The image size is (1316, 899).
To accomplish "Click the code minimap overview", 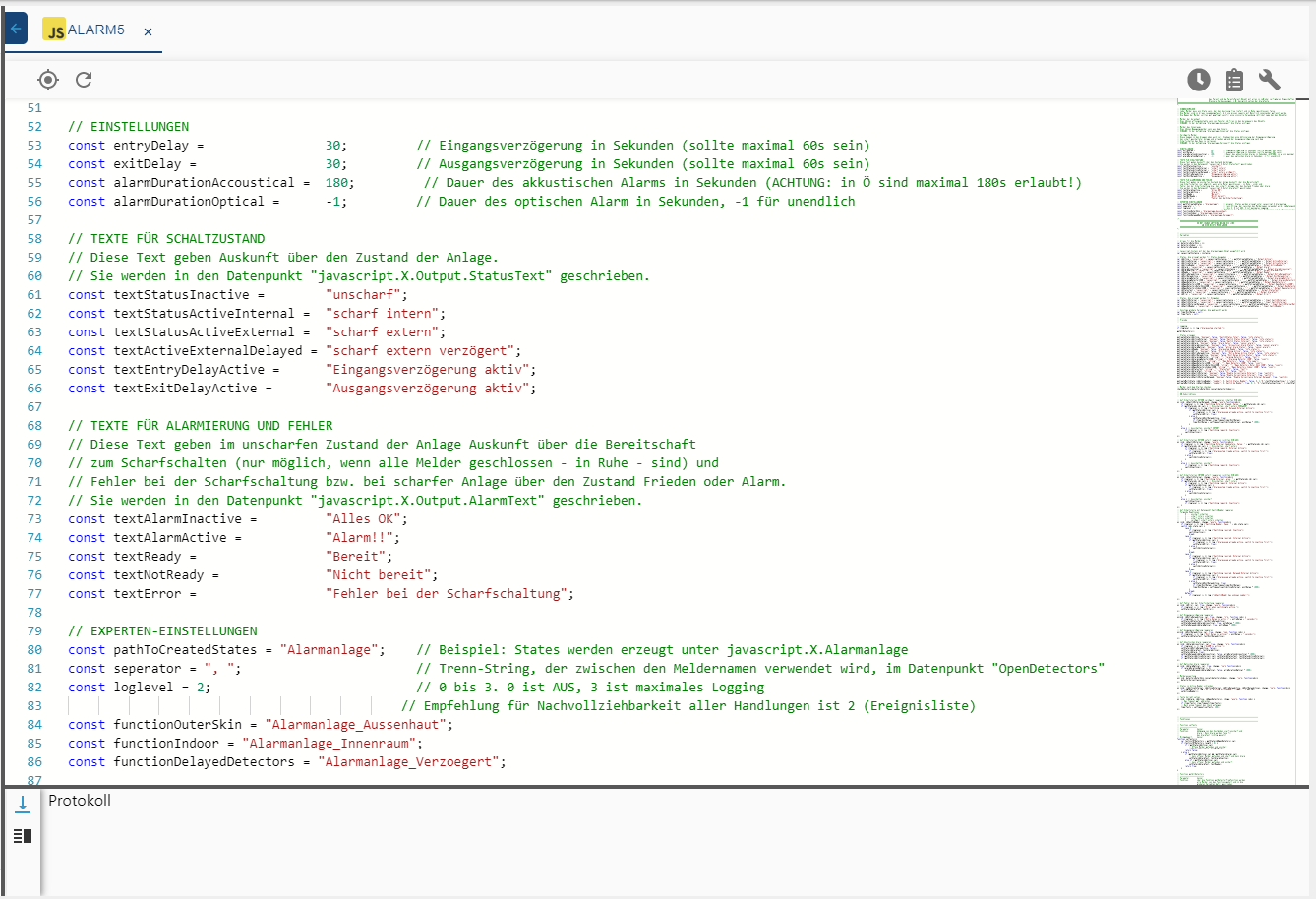I will (1237, 441).
